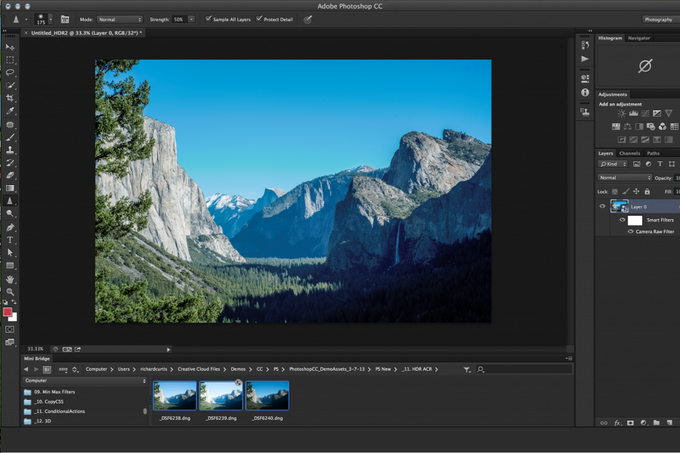Toggle Quick Mask mode button
Image resolution: width=680 pixels, height=453 pixels.
(10, 329)
